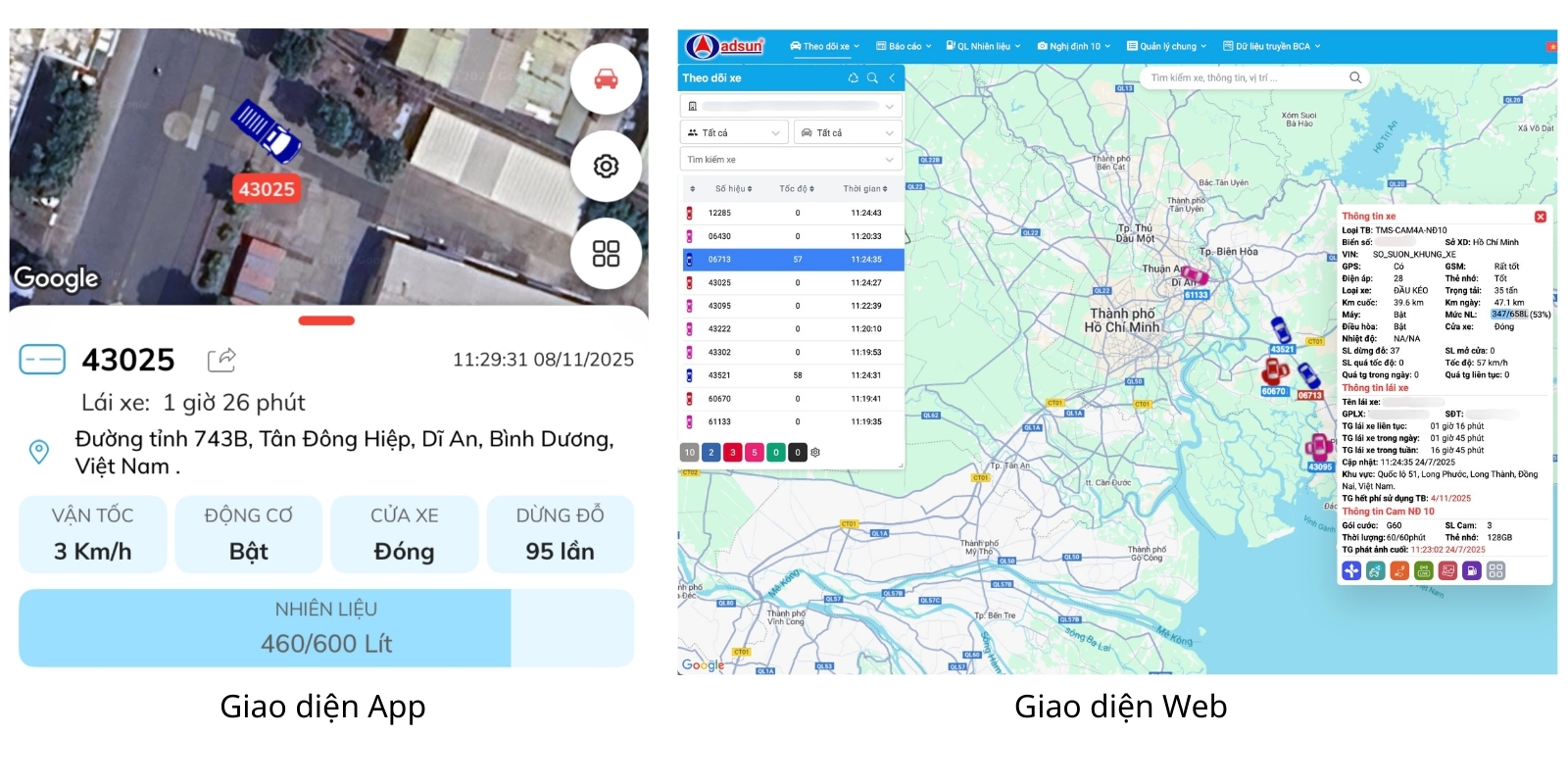Toggle the red status filter showing 3
Image resolution: width=1568 pixels, height=784 pixels.
click(x=732, y=452)
